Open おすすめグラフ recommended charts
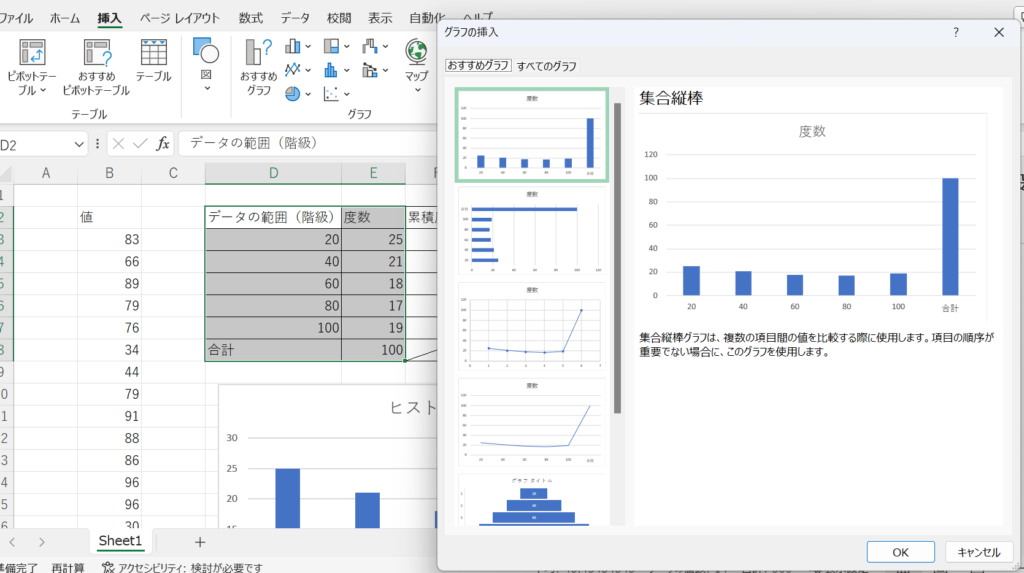 pos(259,67)
